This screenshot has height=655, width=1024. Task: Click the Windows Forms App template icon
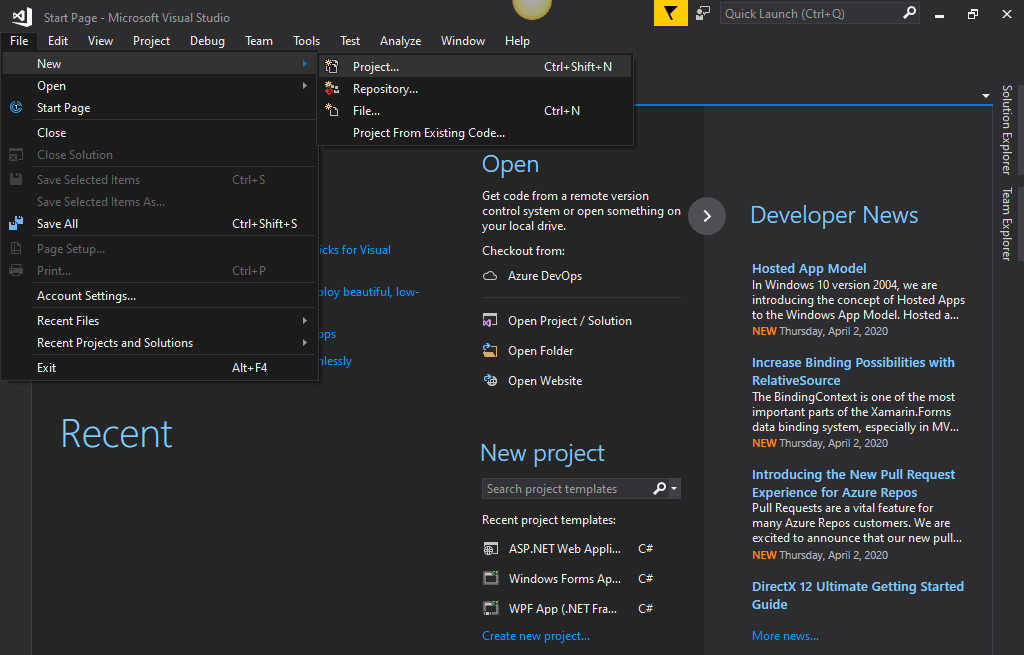(490, 579)
